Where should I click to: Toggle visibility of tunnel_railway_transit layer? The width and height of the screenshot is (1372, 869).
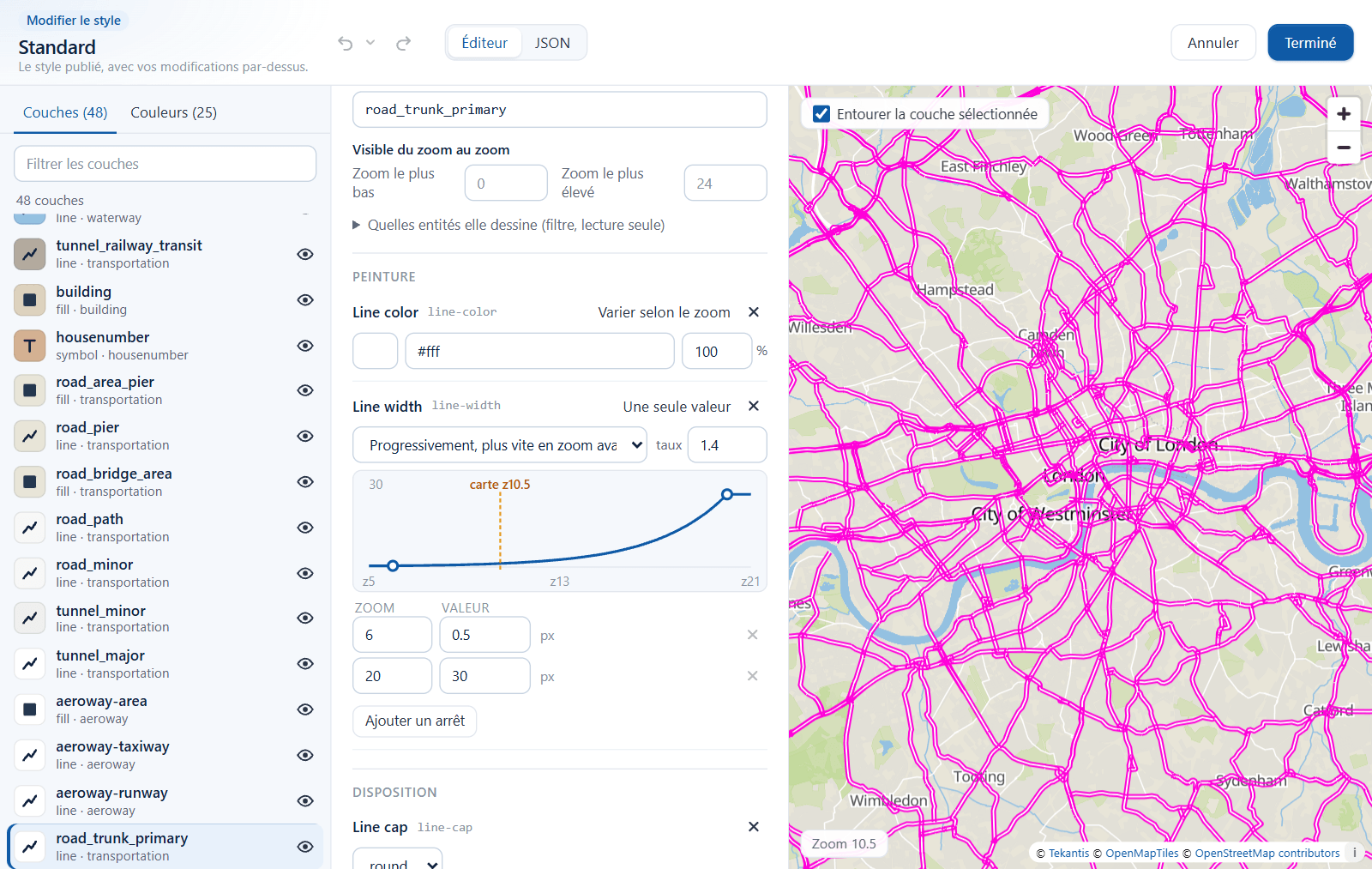tap(305, 254)
